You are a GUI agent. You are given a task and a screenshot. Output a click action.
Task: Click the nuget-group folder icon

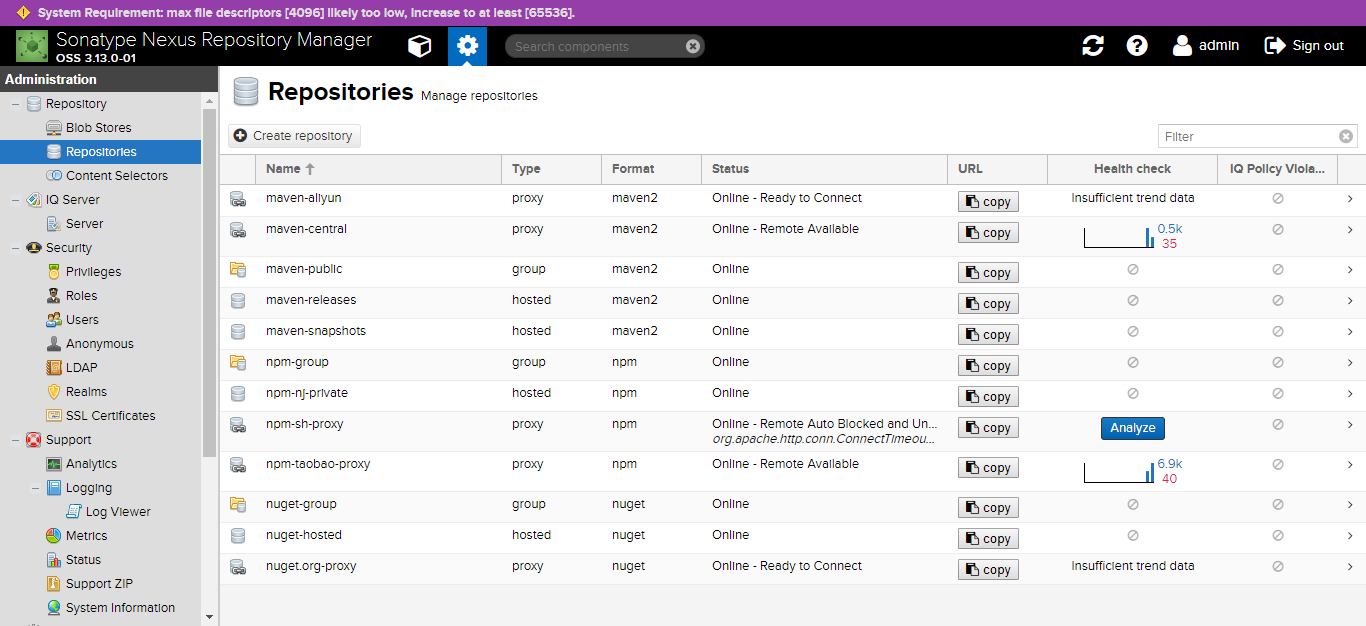pyautogui.click(x=238, y=505)
